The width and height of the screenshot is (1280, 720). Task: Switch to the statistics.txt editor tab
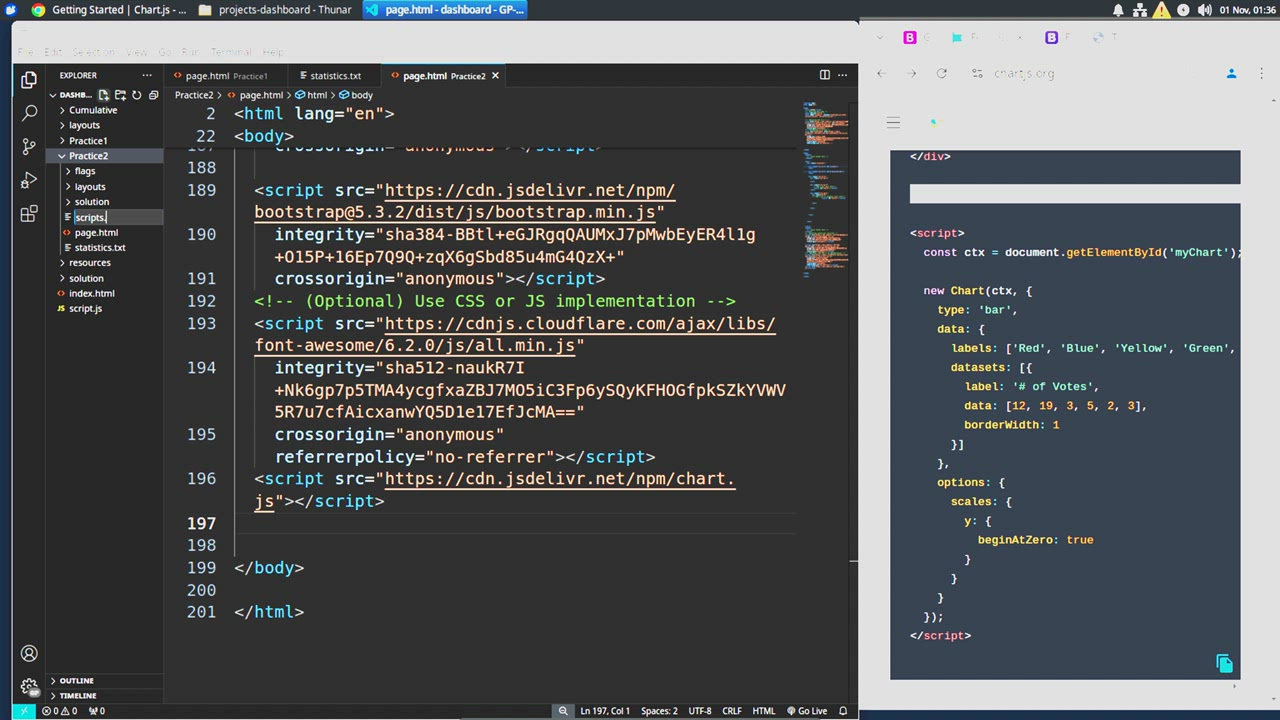[335, 76]
